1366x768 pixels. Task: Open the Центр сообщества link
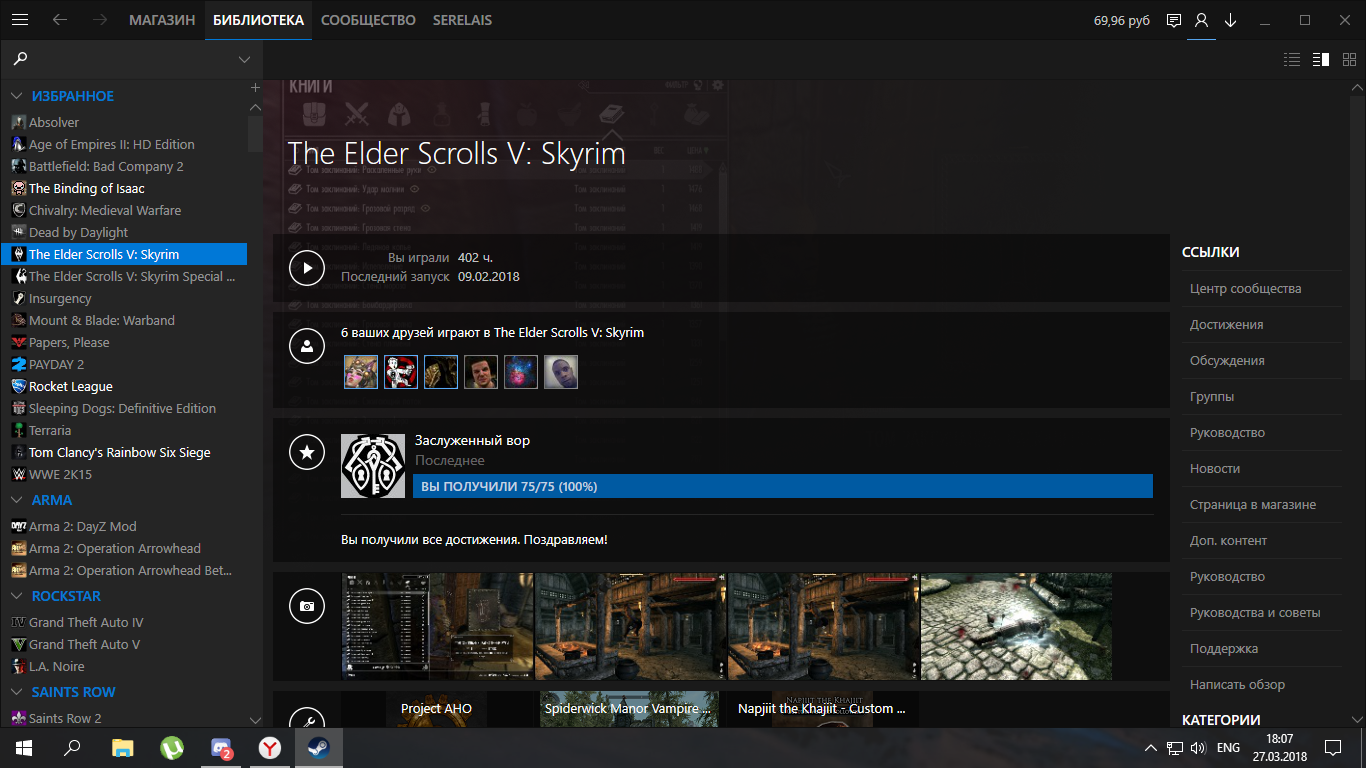(1245, 288)
